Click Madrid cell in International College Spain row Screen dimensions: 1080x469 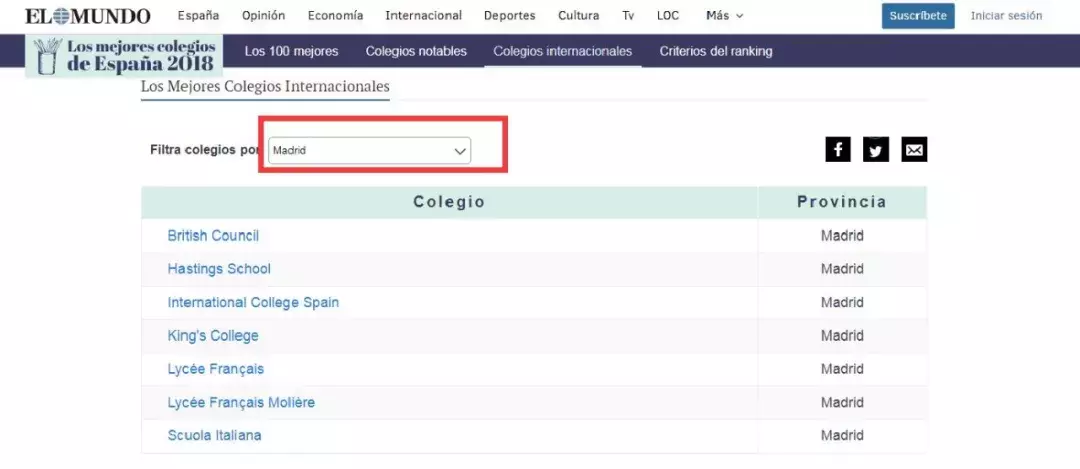click(x=842, y=302)
